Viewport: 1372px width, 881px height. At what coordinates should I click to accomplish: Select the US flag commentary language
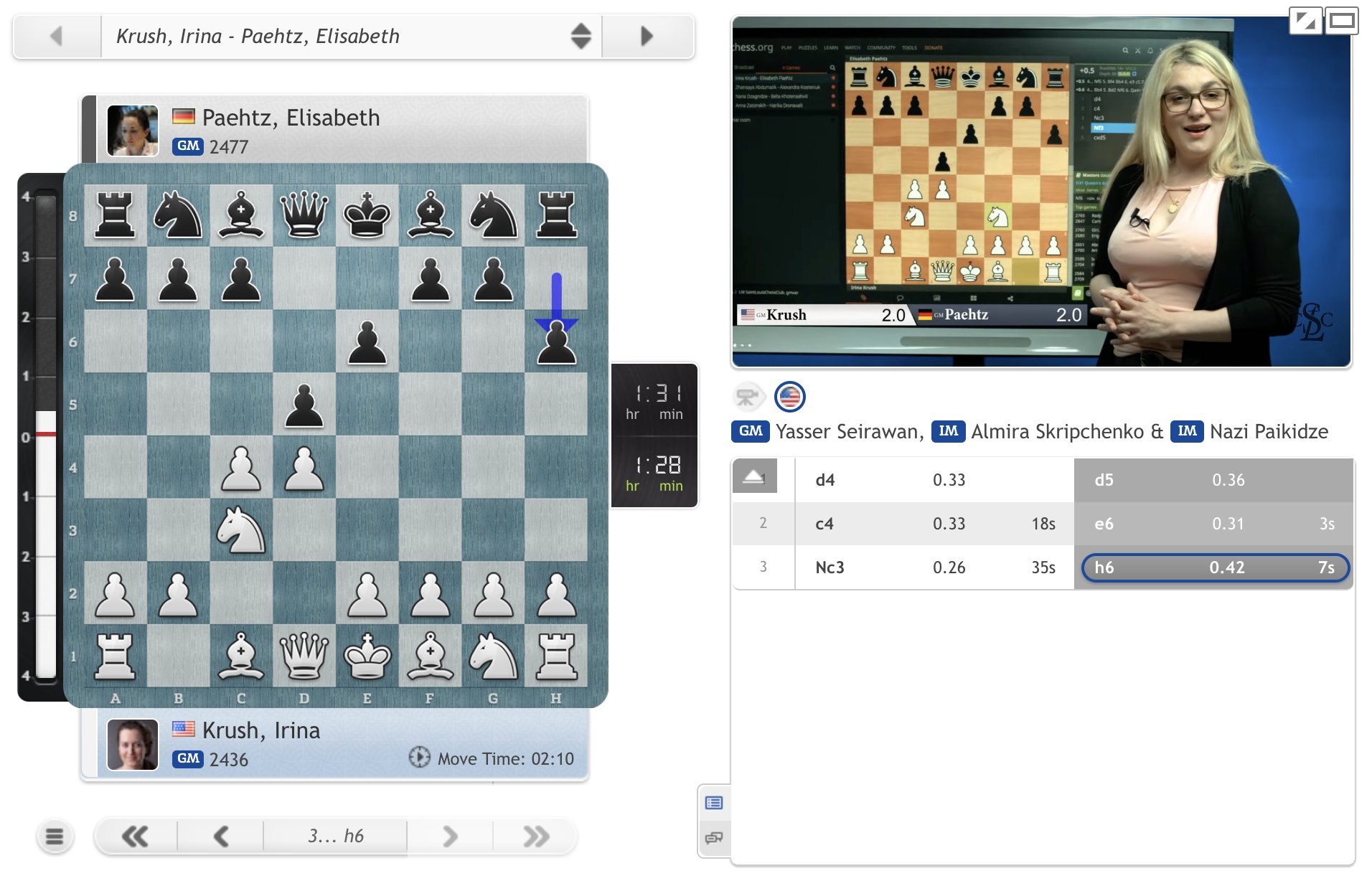coord(790,397)
